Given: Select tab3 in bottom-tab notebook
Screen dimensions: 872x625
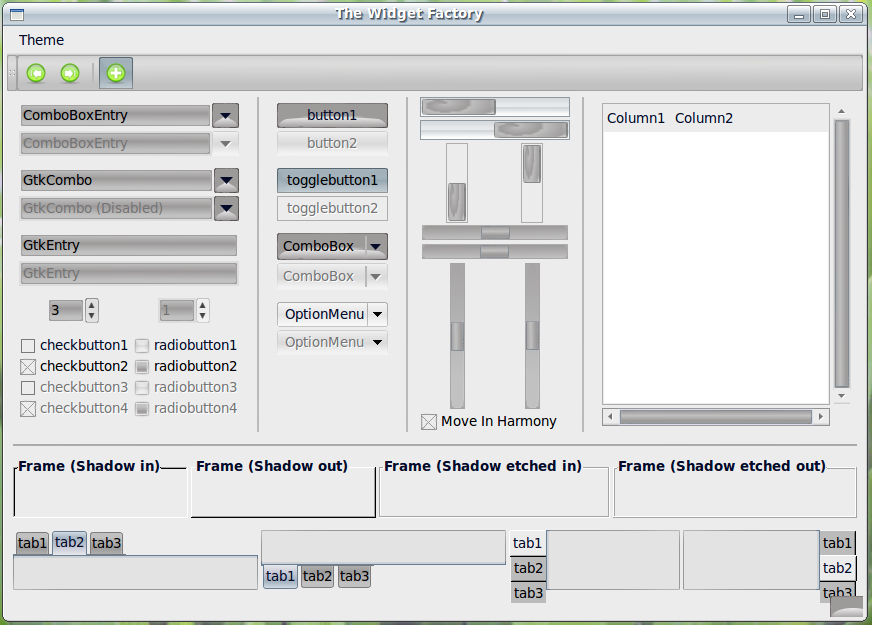Looking at the screenshot, I should click(x=354, y=576).
